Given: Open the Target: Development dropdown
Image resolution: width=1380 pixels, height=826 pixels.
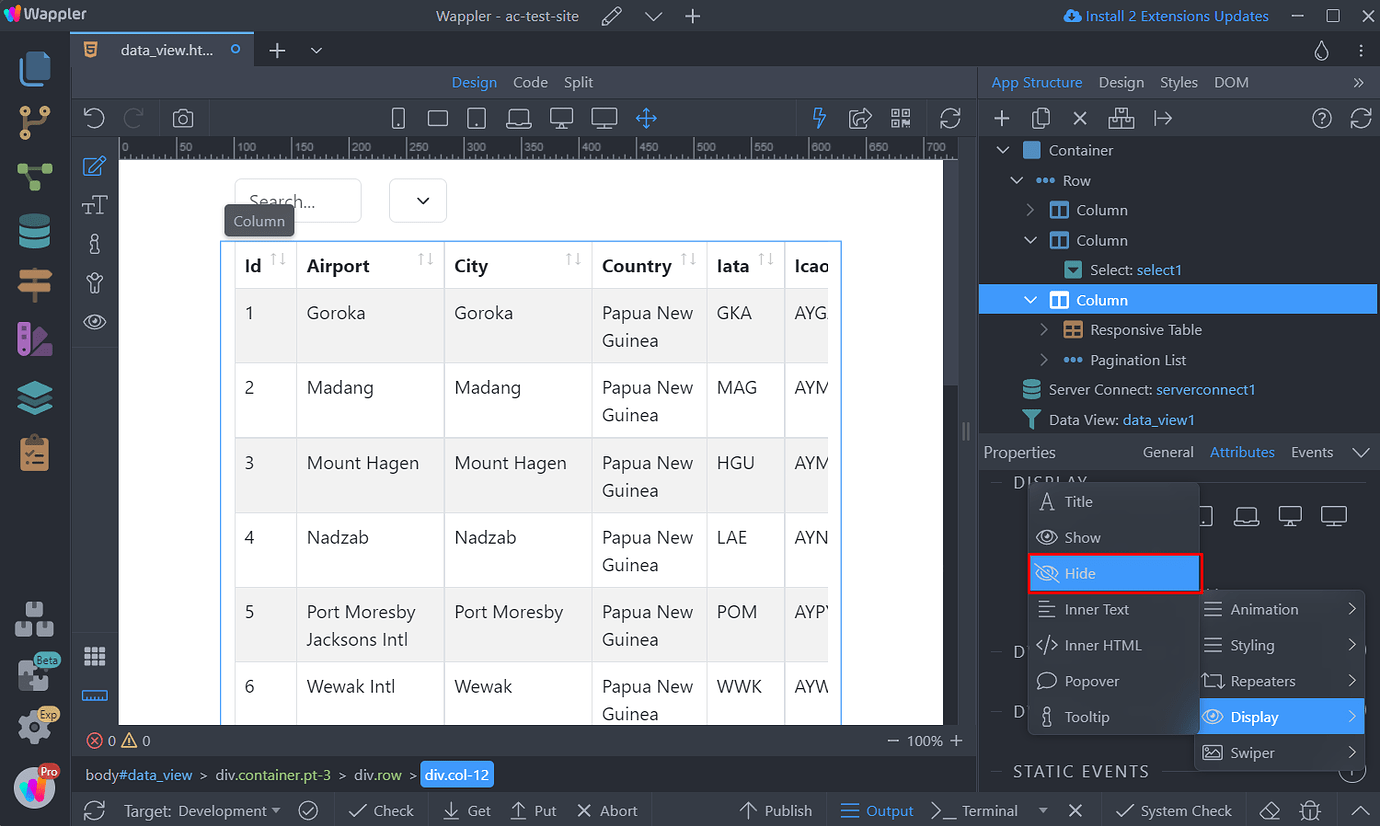Looking at the screenshot, I should 202,811.
